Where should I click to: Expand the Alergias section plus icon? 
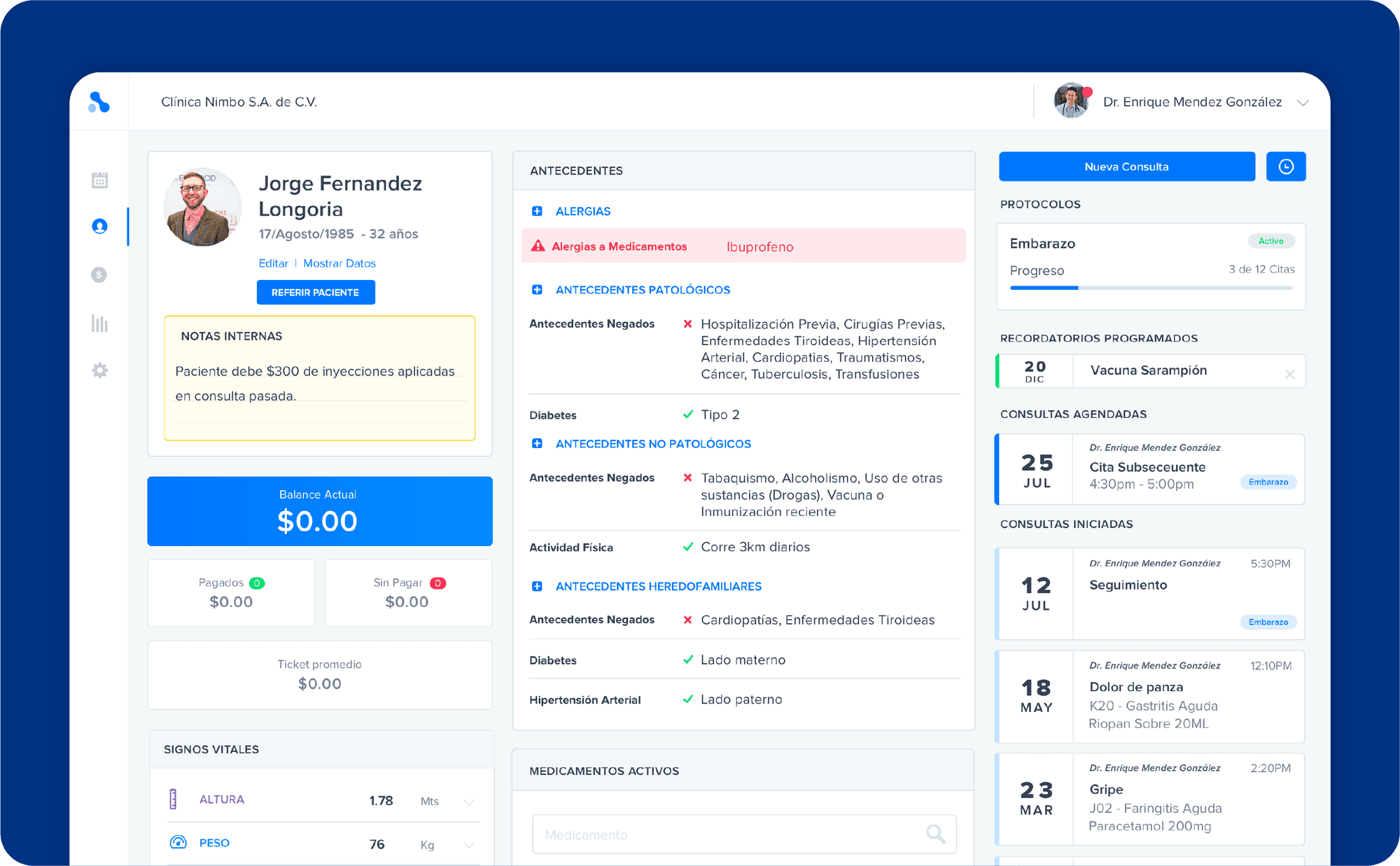[537, 211]
